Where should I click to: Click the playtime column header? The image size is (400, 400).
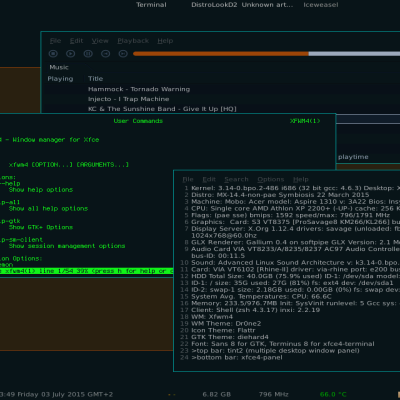353,157
